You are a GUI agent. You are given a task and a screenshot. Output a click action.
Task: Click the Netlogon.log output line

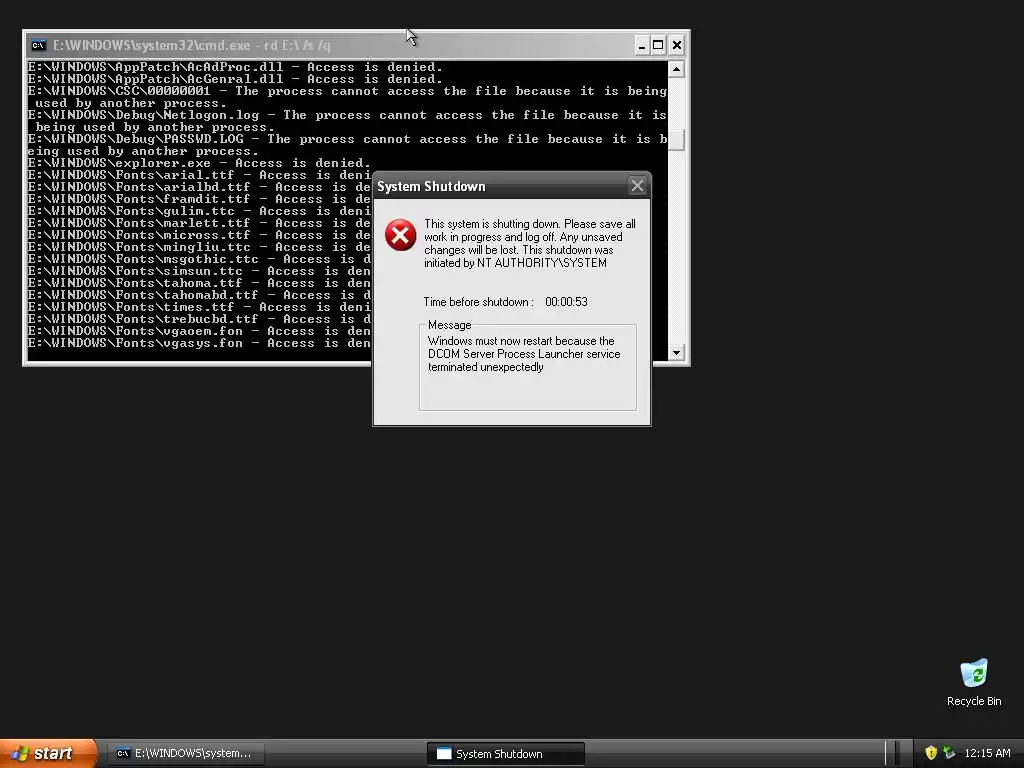[347, 121]
